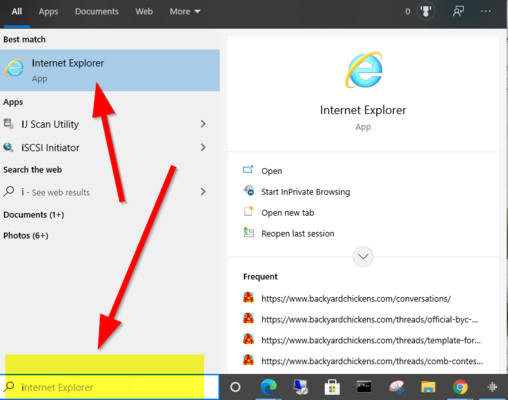Click the Internet Explorer title in preview pane
The height and width of the screenshot is (400, 508).
(363, 110)
